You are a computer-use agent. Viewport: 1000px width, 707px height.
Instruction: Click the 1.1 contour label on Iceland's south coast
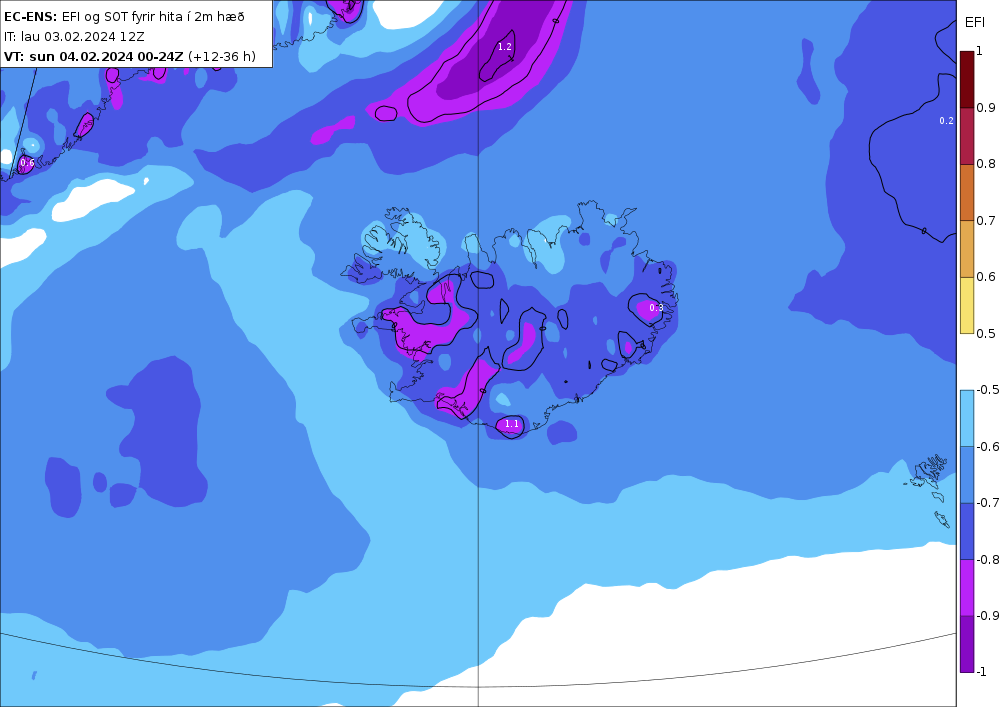(511, 423)
